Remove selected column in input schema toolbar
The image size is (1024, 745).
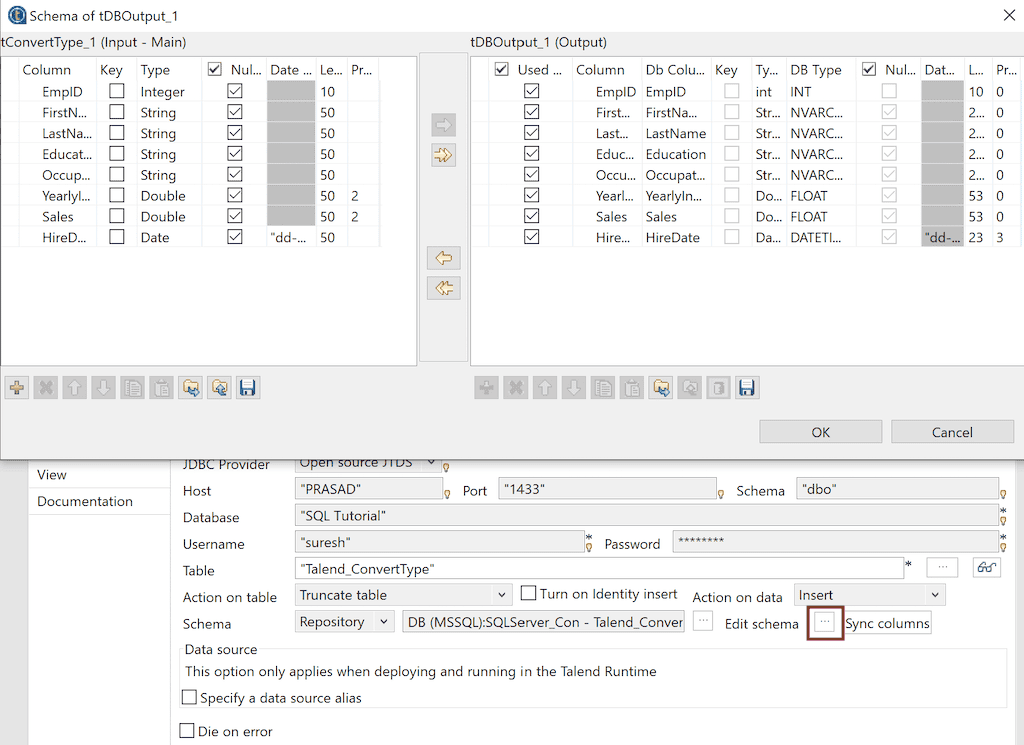(46, 388)
